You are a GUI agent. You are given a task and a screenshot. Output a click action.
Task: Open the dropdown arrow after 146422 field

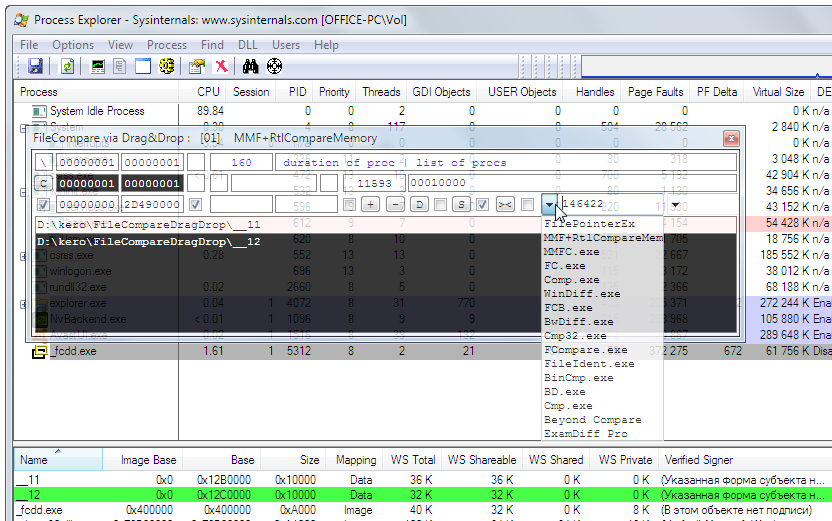click(676, 205)
